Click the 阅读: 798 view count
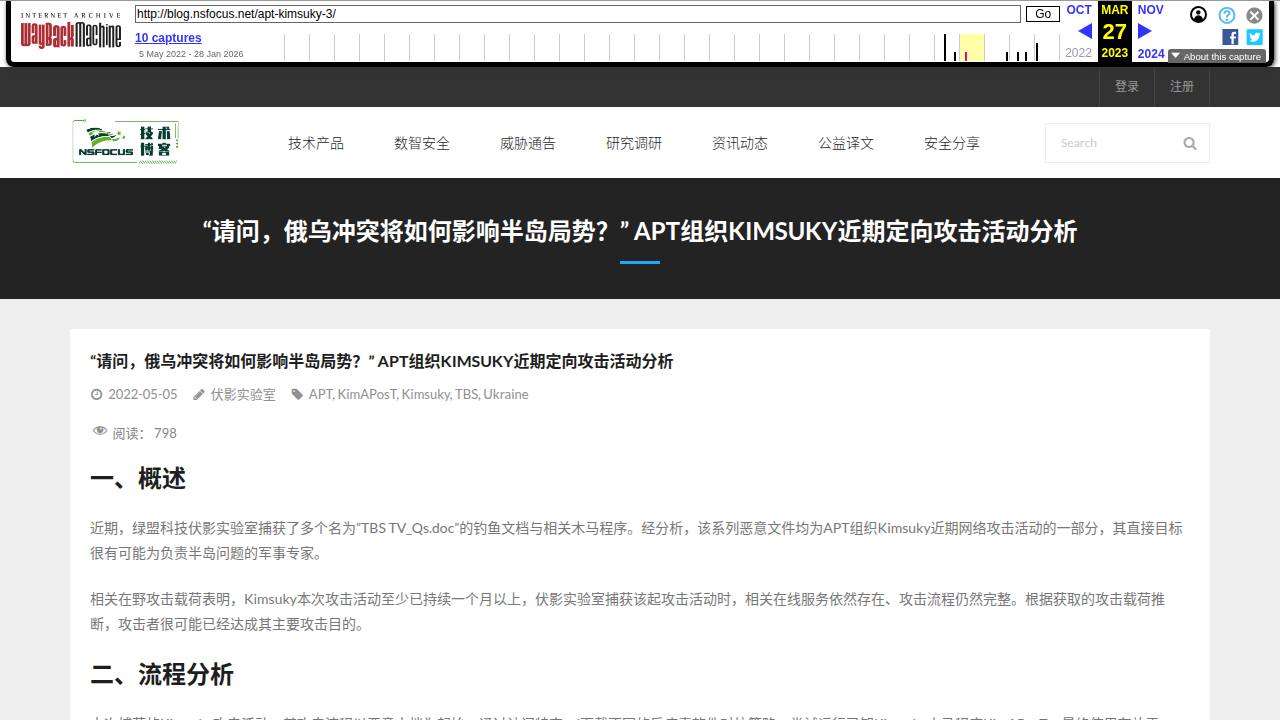 point(144,433)
